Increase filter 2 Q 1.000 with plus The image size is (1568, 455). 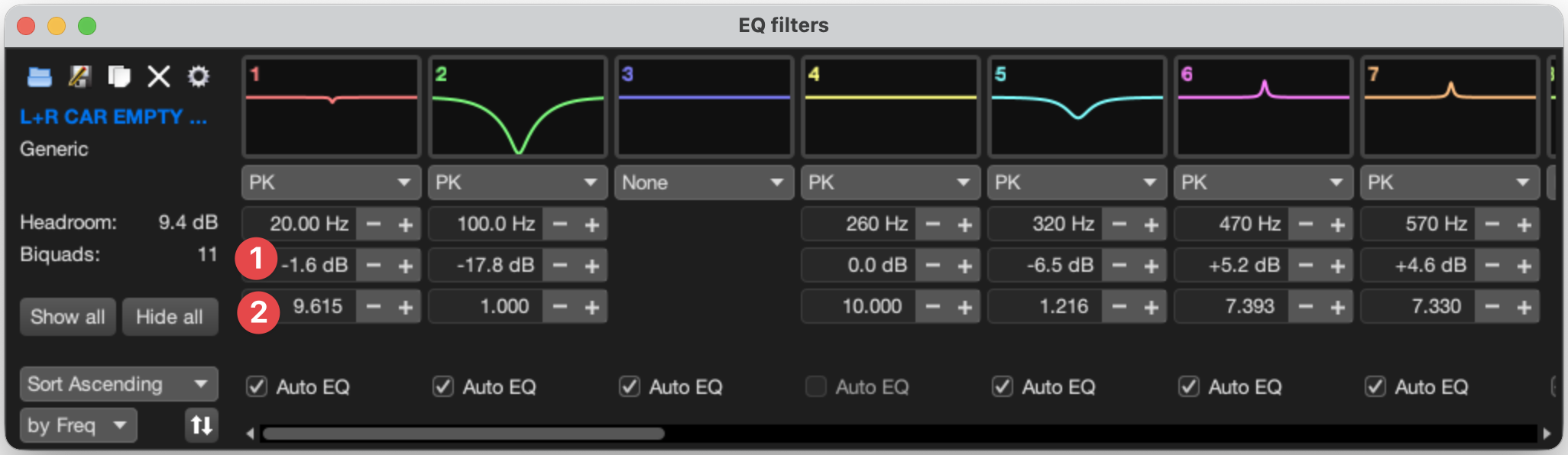click(592, 307)
